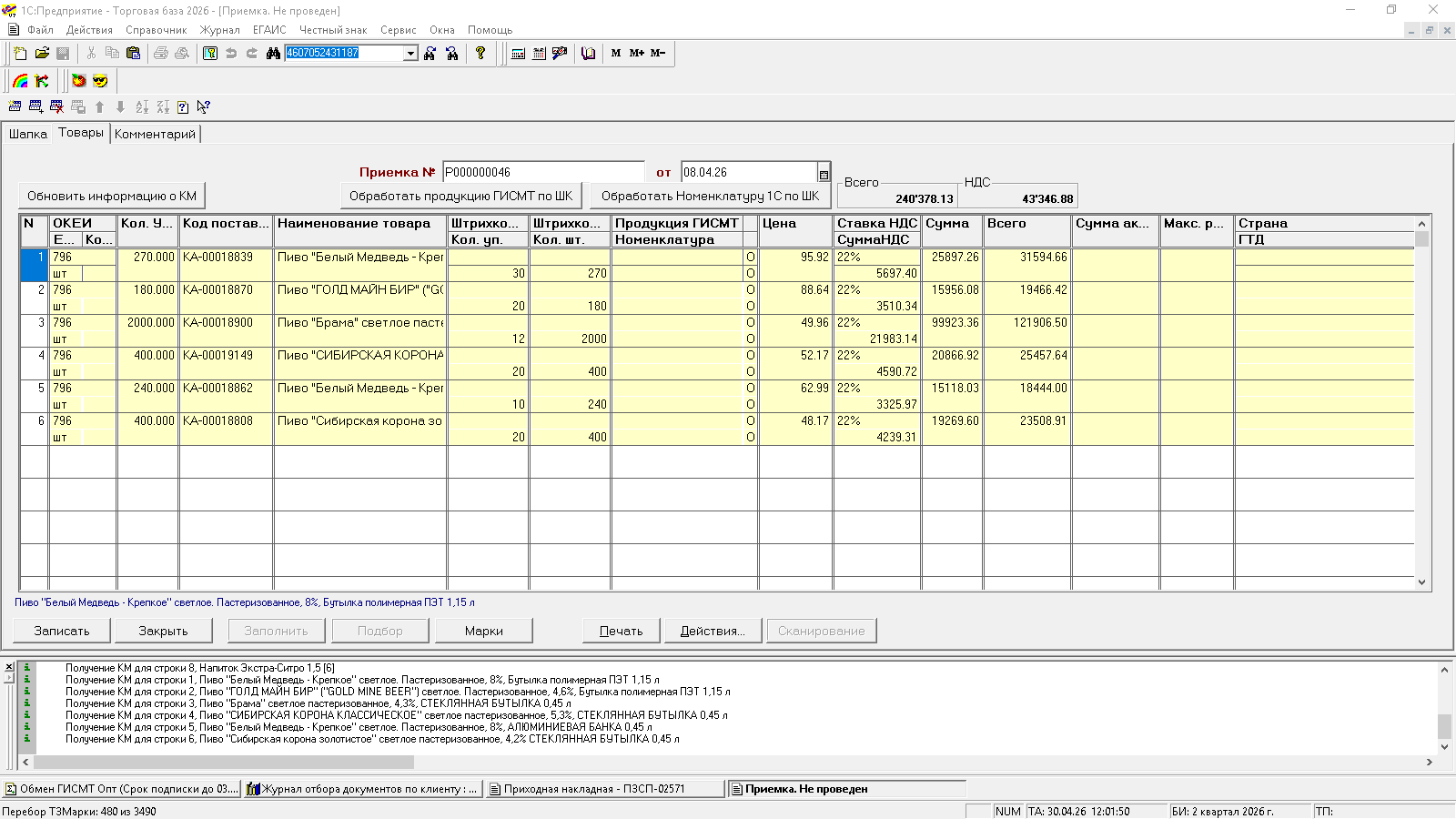Viewport: 1456px width, 819px height.
Task: Open the Честный знак menu
Action: click(333, 30)
